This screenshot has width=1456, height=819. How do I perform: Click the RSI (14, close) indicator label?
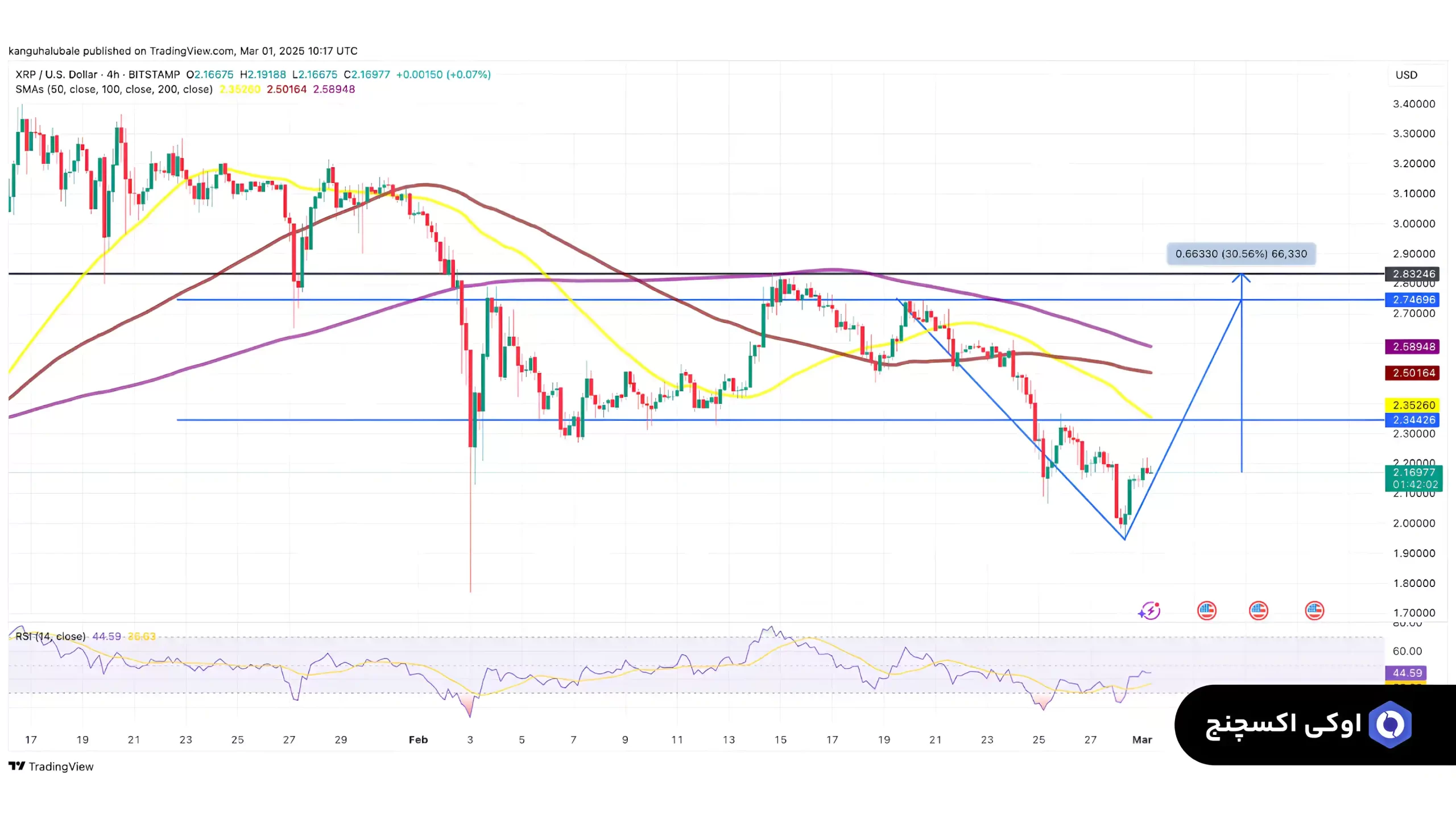click(x=51, y=636)
